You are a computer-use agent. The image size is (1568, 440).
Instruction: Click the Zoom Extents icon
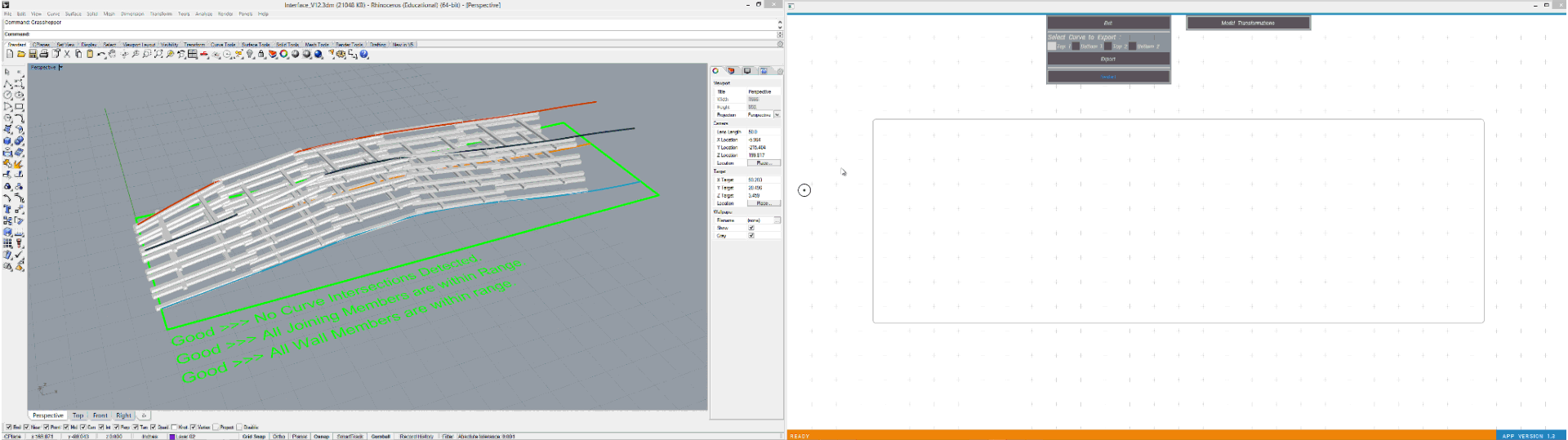[158, 54]
